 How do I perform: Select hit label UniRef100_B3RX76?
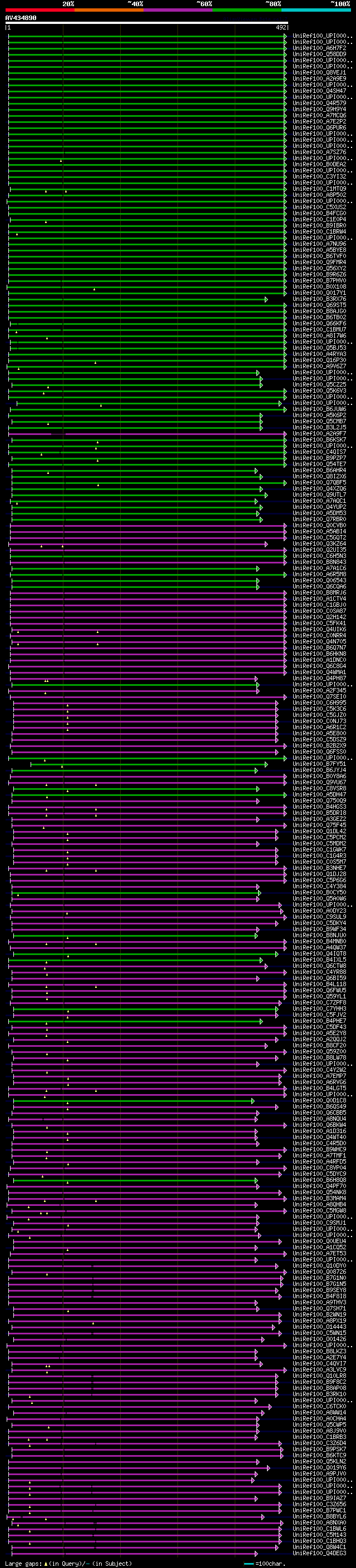click(x=319, y=299)
